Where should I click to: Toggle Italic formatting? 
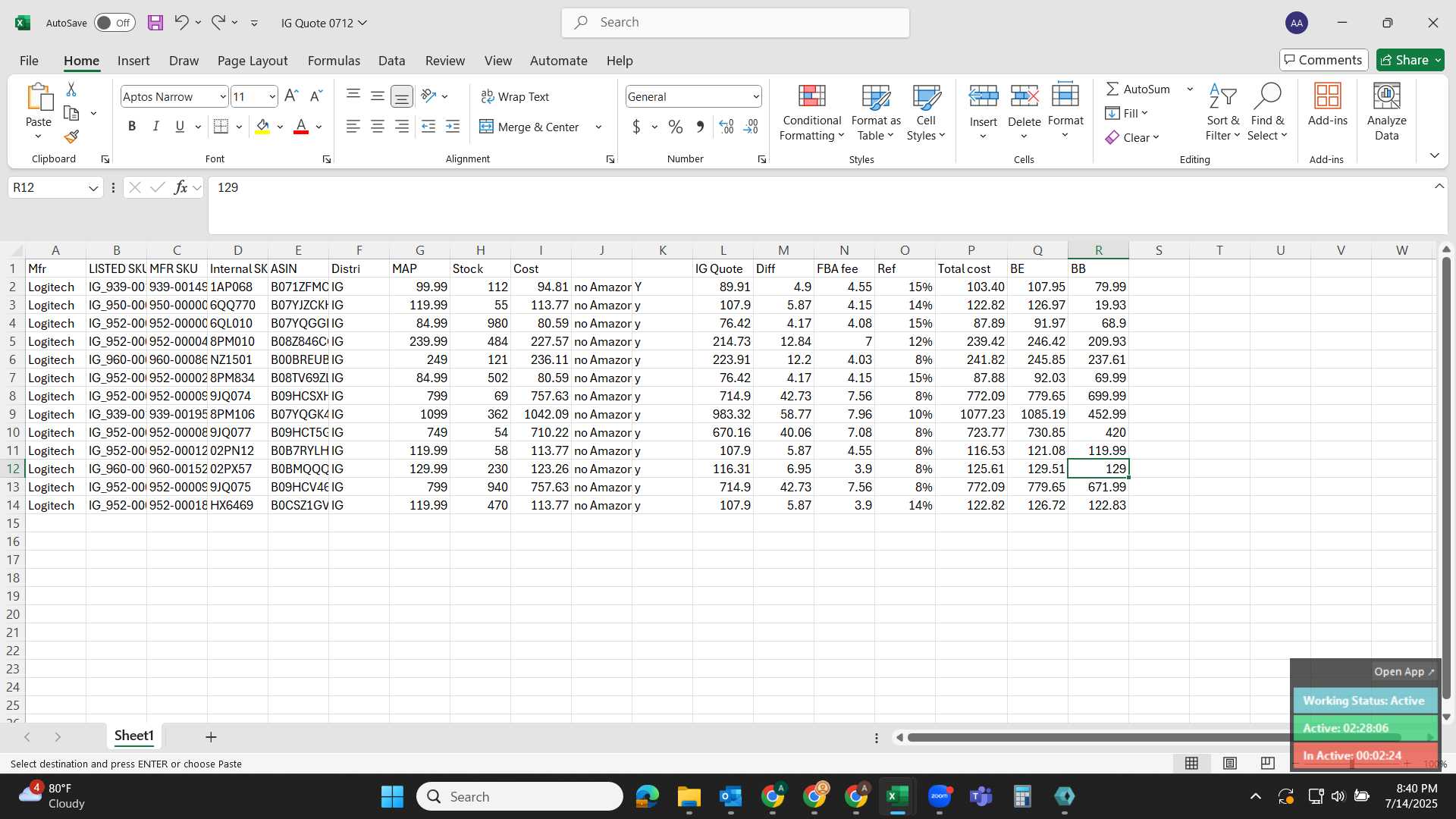155,127
